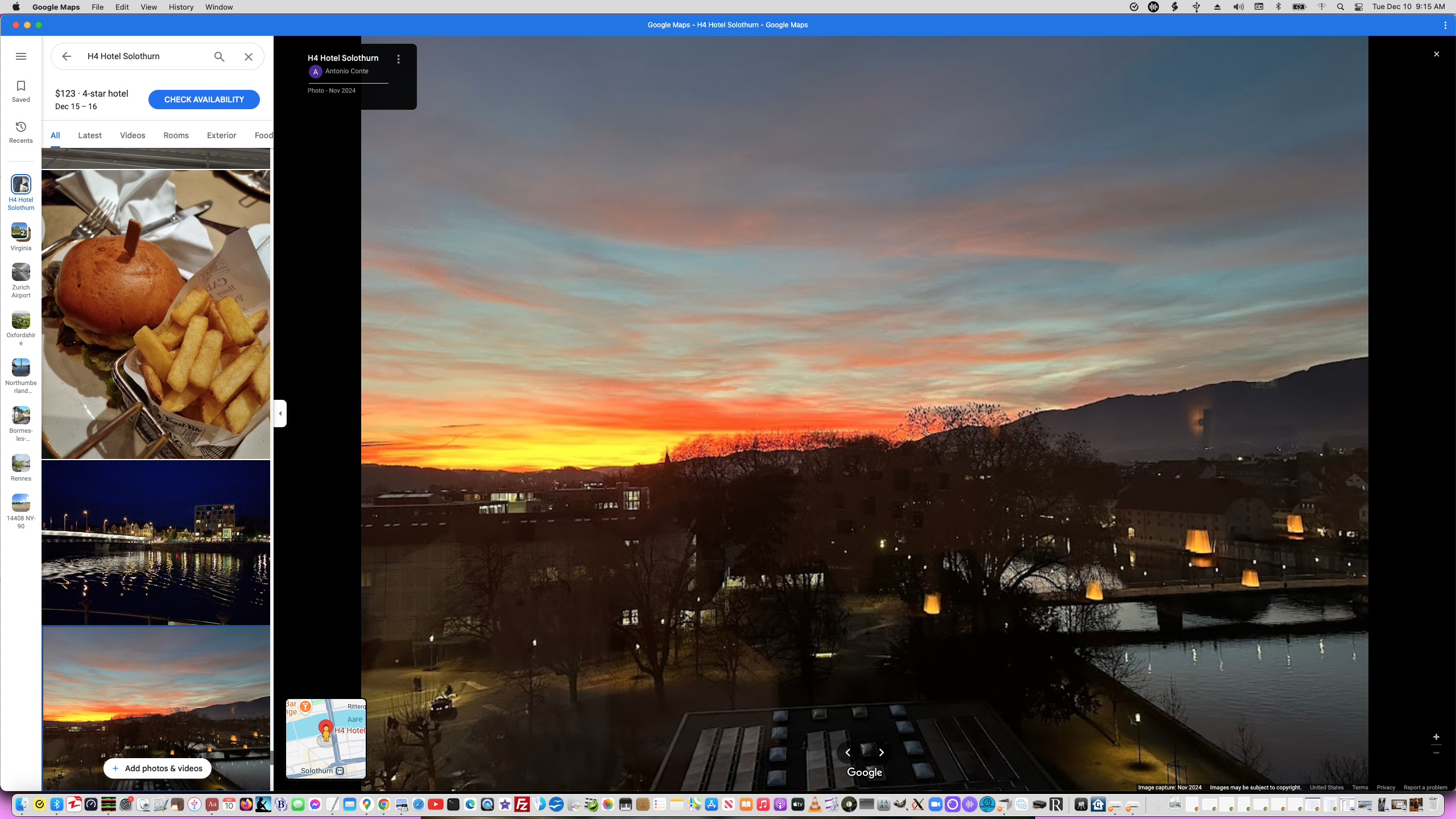Image resolution: width=1456 pixels, height=819 pixels.
Task: Click the mini map thumbnail
Action: click(326, 738)
